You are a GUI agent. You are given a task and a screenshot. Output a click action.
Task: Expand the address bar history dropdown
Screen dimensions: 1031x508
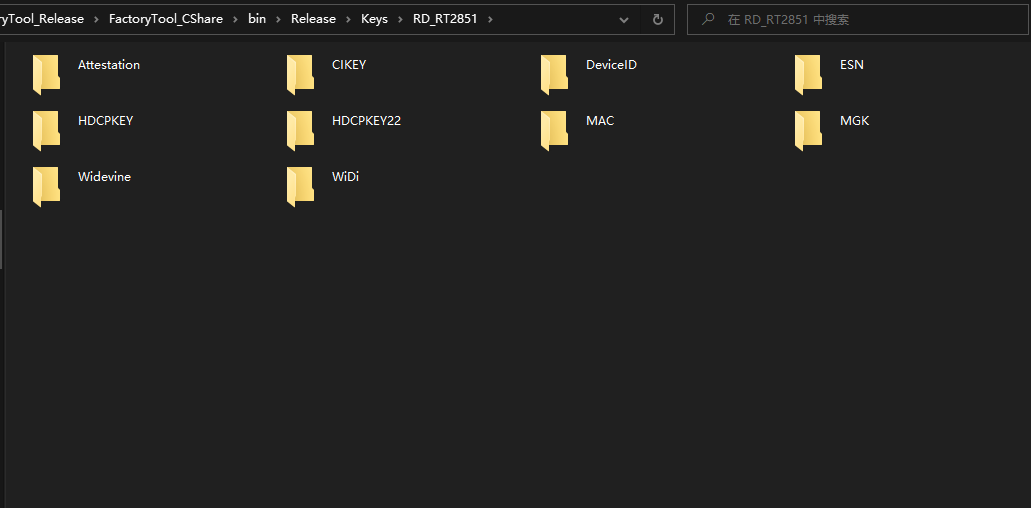[624, 19]
